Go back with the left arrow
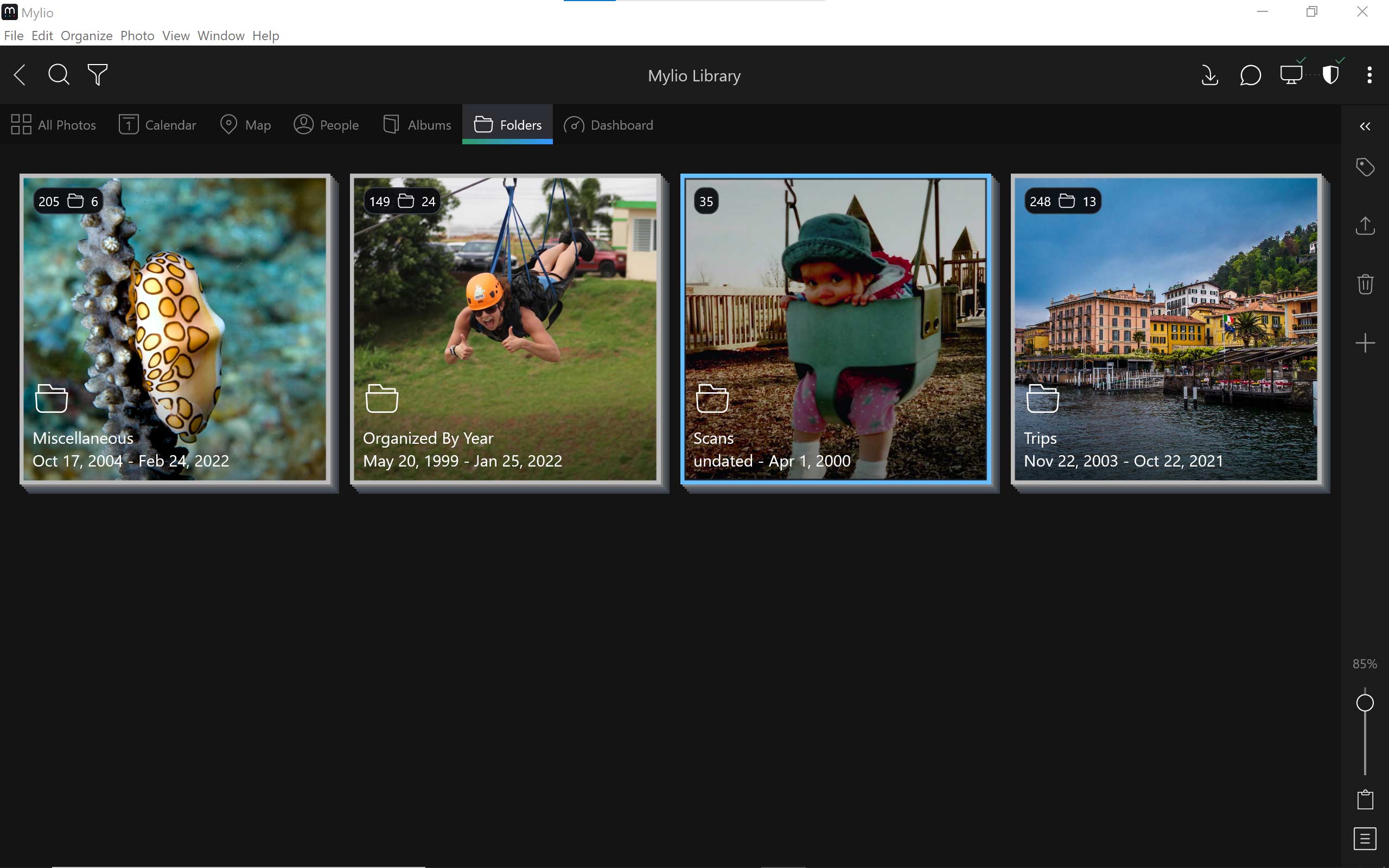Screen dimensions: 1389x868 20,75
